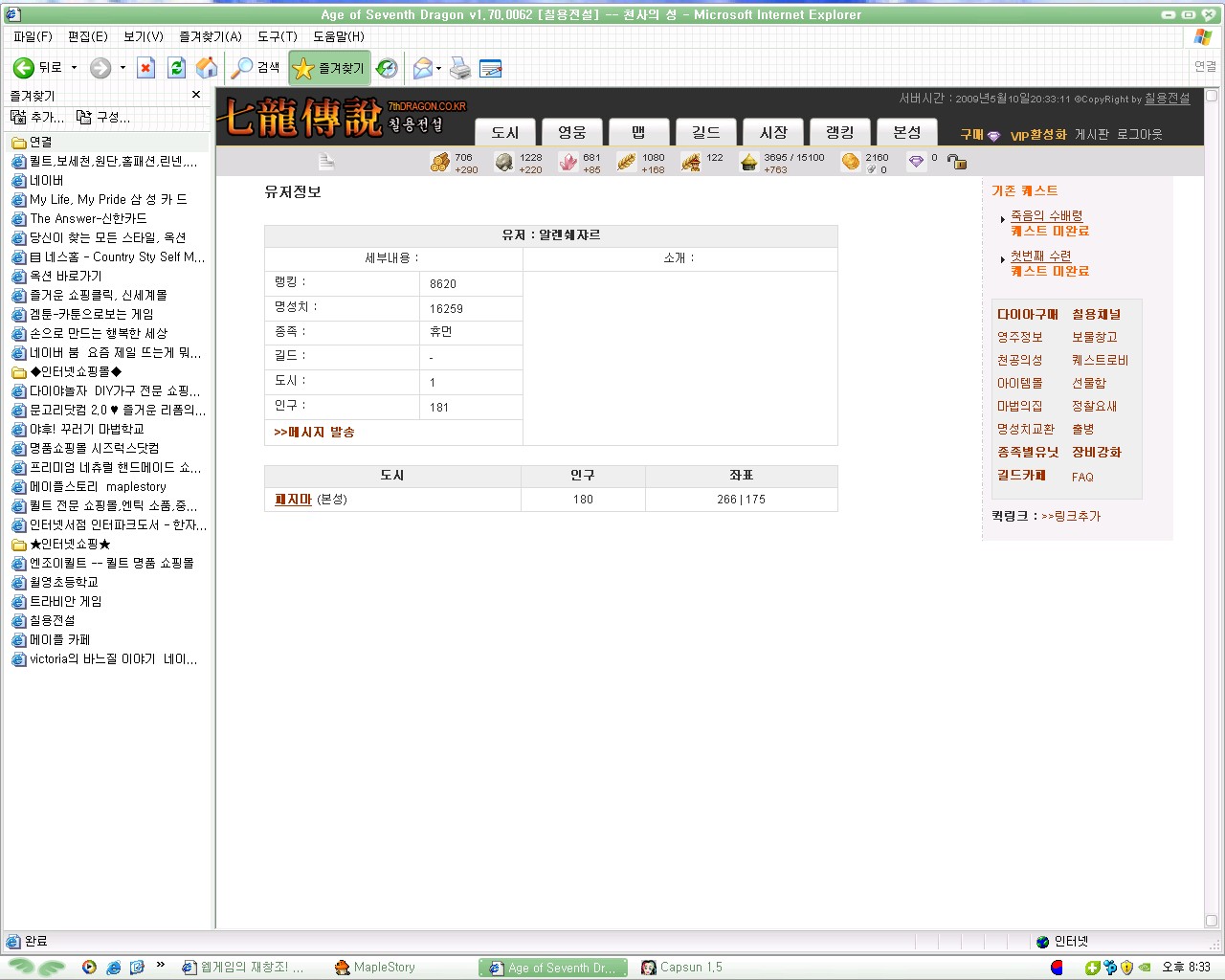
Task: Open the 보물창고 sidebar link
Action: 1094,337
